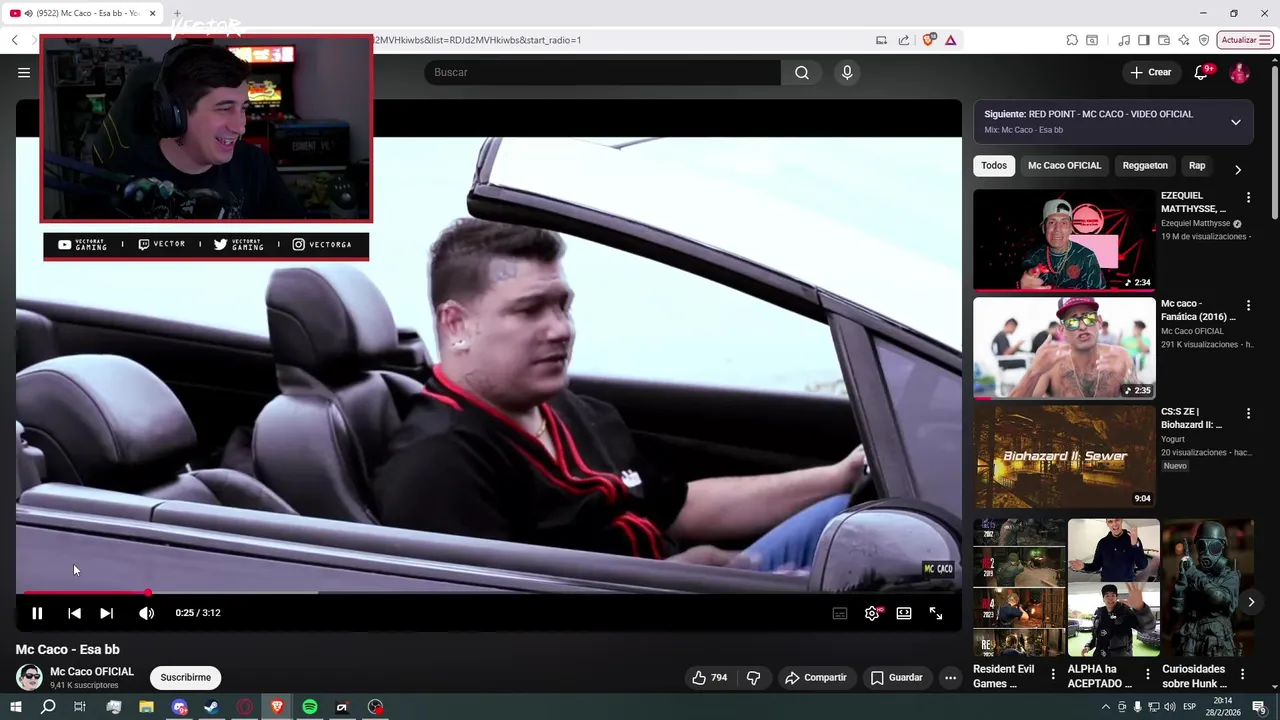Start voice search with microphone icon
The image size is (1280, 720).
click(x=847, y=72)
